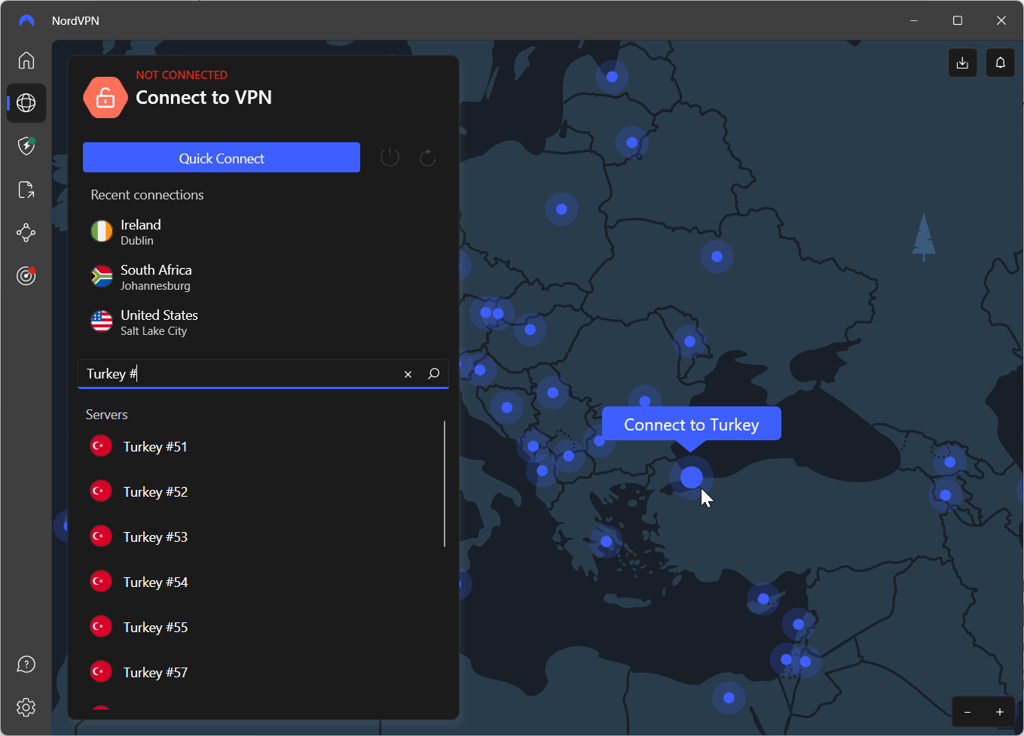Viewport: 1024px width, 736px height.
Task: Select Turkey #54 server
Action: pyautogui.click(x=261, y=582)
